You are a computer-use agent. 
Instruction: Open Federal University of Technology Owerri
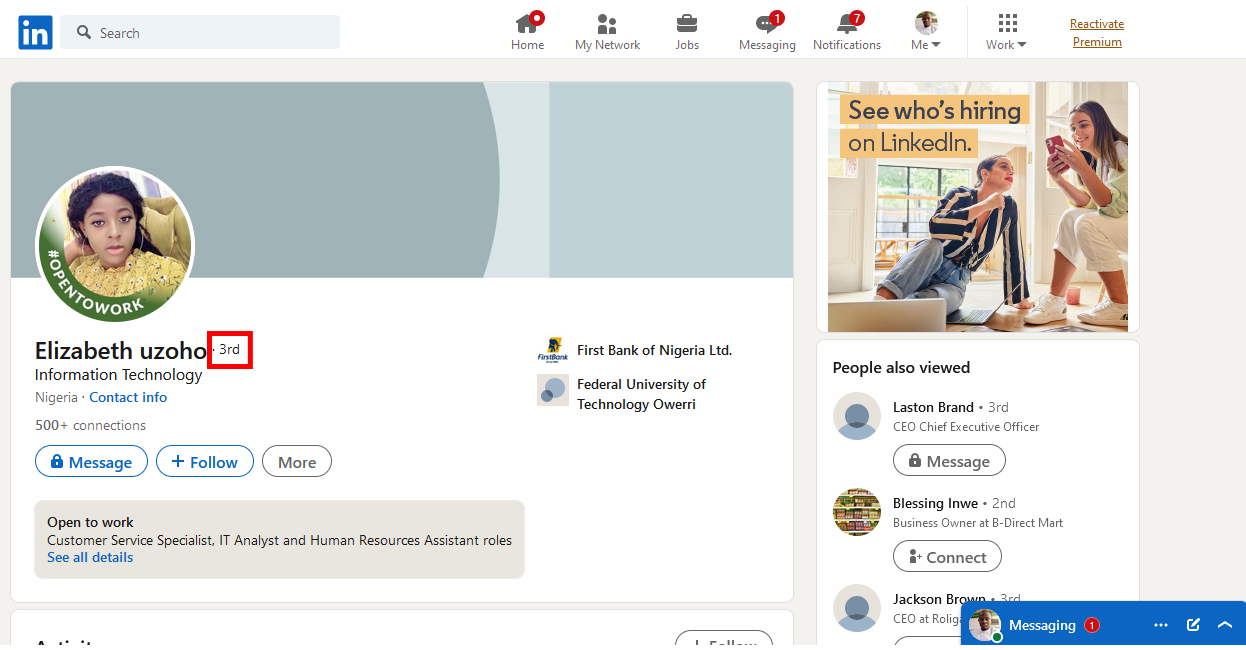point(641,394)
